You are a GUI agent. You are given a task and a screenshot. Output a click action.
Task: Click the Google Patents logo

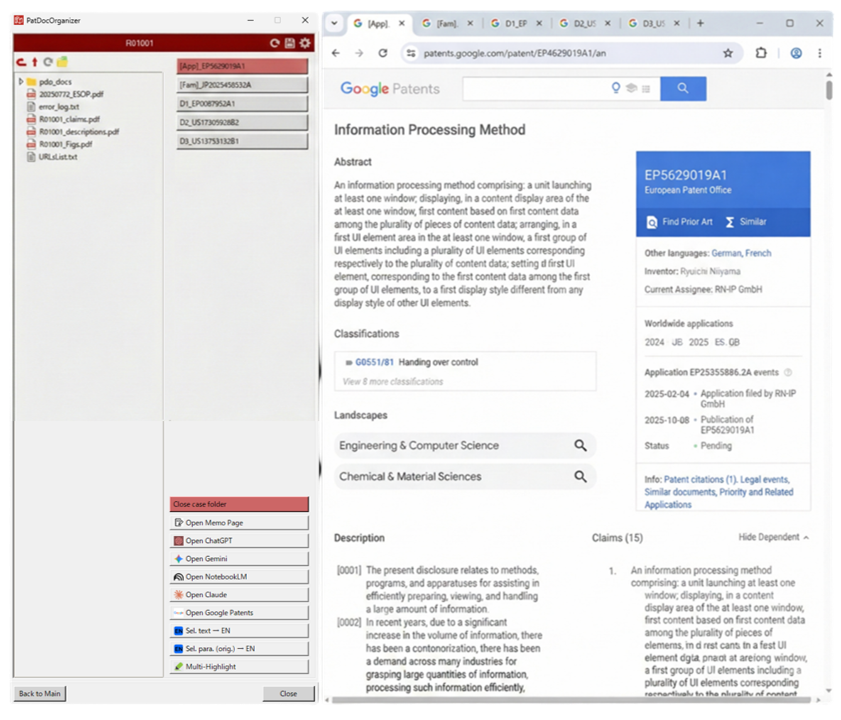pos(390,89)
